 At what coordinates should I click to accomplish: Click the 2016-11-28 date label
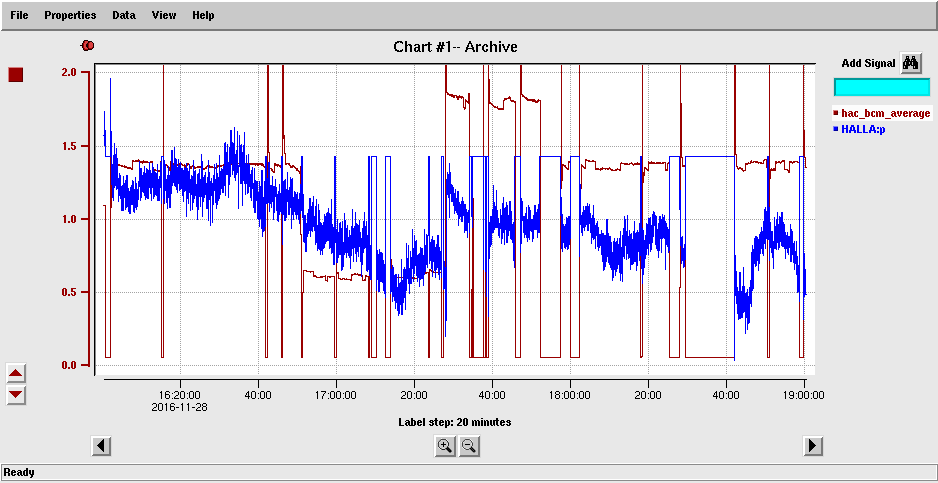pyautogui.click(x=178, y=407)
